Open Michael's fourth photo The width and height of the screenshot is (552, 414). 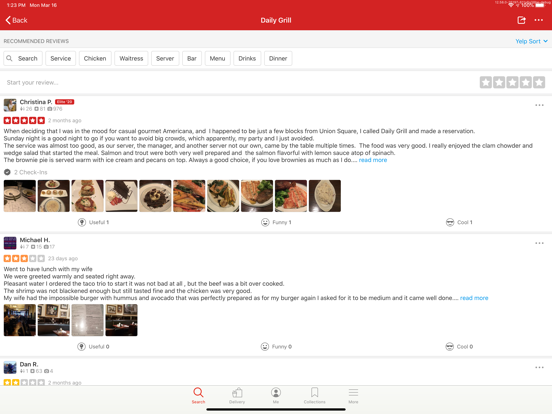(x=121, y=320)
